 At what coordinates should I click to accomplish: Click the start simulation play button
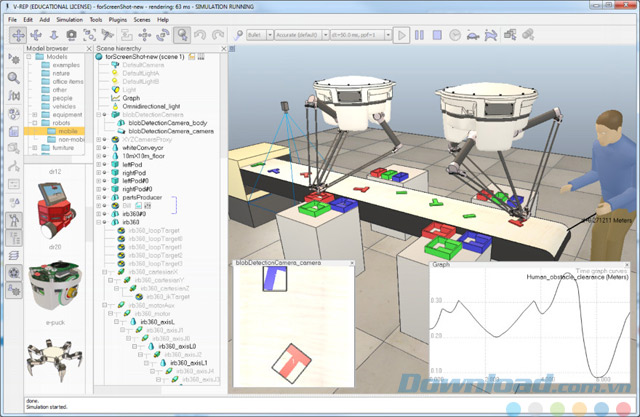pos(401,35)
